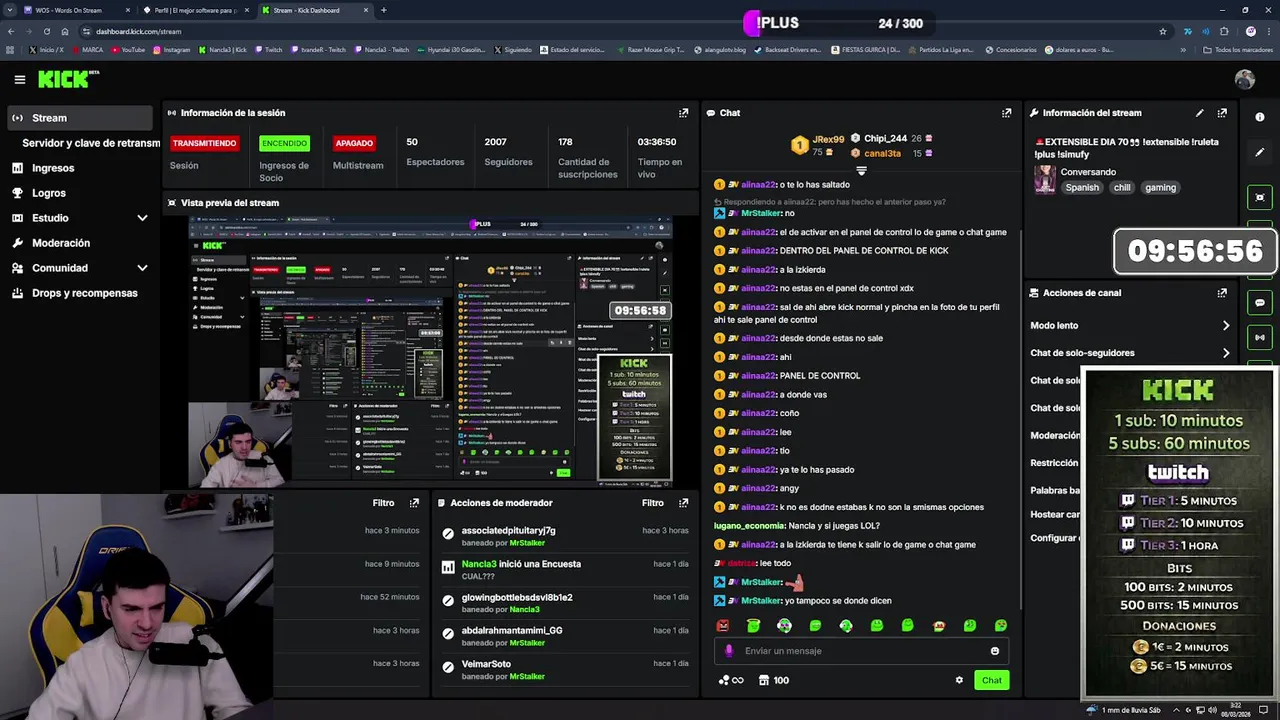Click the channel points infinity icon

[x=731, y=680]
